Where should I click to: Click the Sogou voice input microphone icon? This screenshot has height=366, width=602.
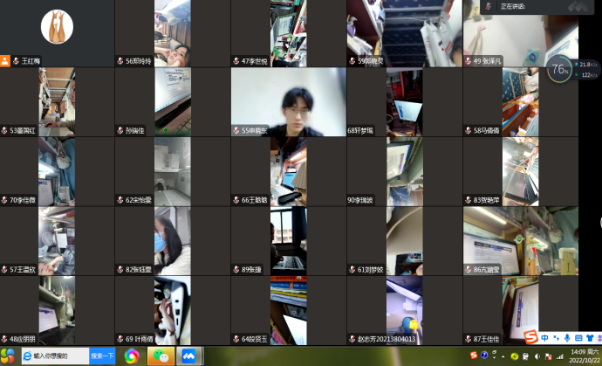tap(567, 338)
